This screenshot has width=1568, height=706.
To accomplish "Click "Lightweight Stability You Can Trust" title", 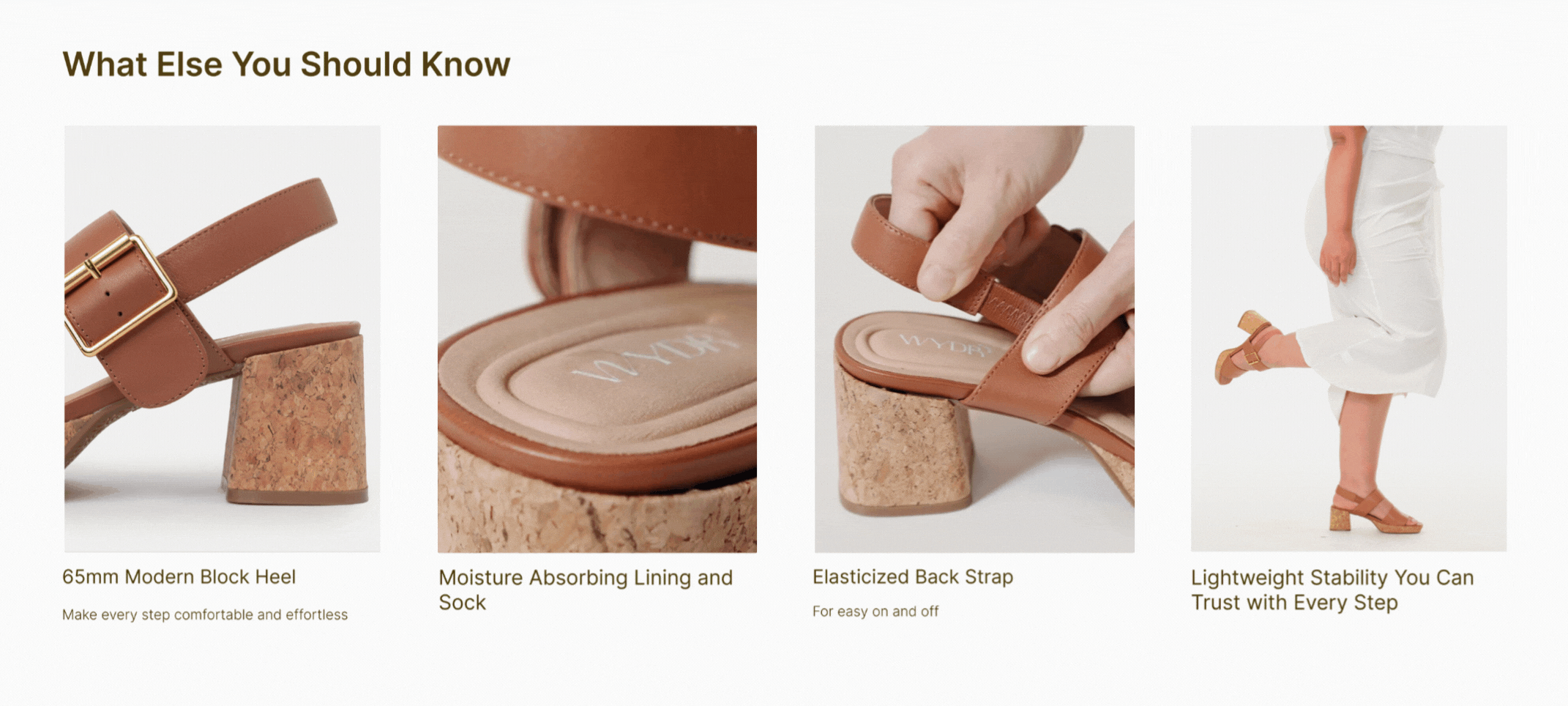I will pos(1332,590).
